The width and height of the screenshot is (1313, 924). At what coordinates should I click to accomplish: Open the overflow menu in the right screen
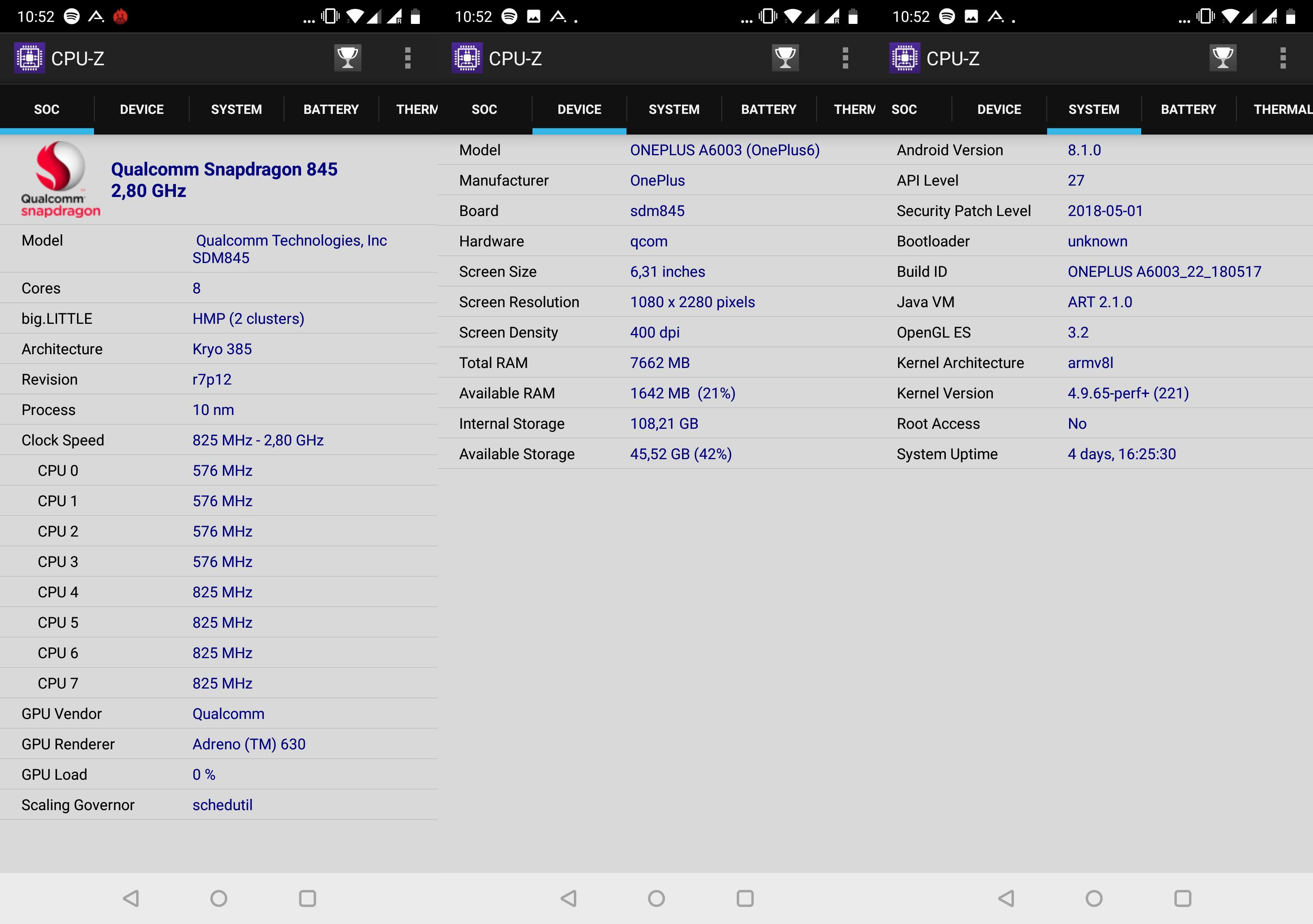pos(1283,58)
